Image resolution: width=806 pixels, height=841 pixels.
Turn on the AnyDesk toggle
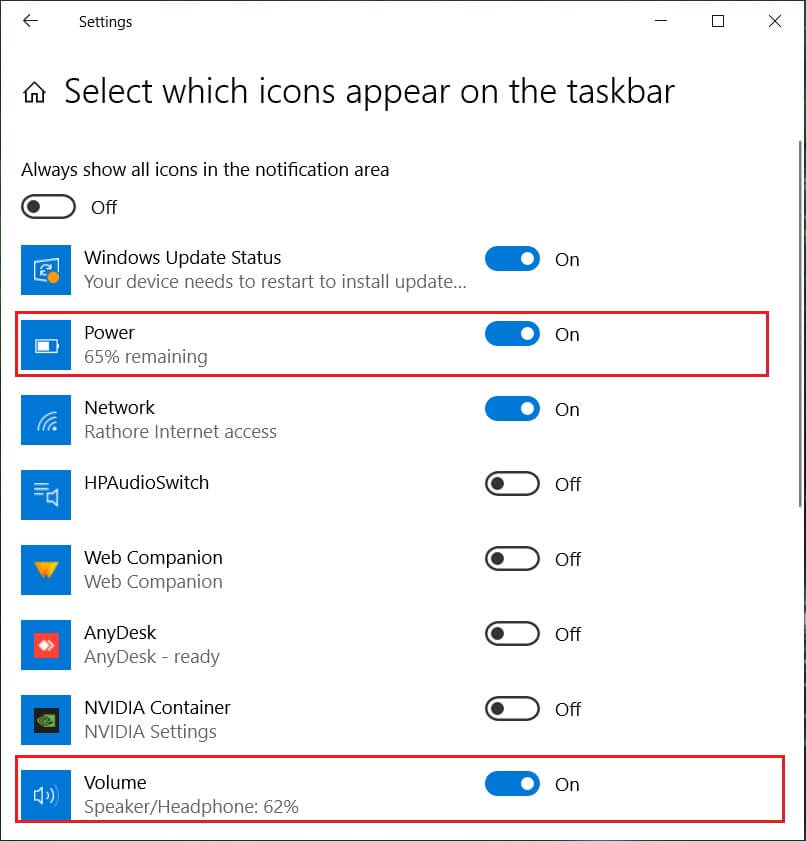512,634
